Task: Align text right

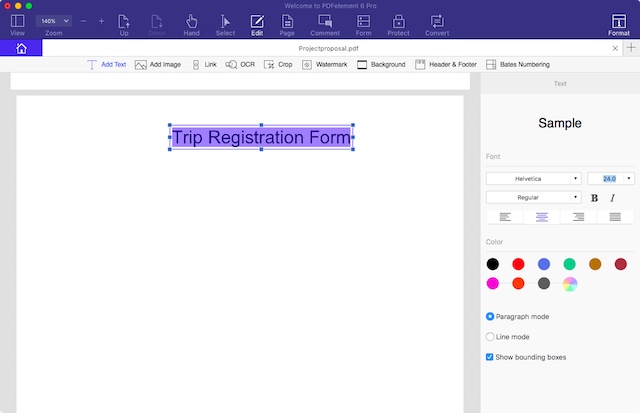Action: pos(578,217)
